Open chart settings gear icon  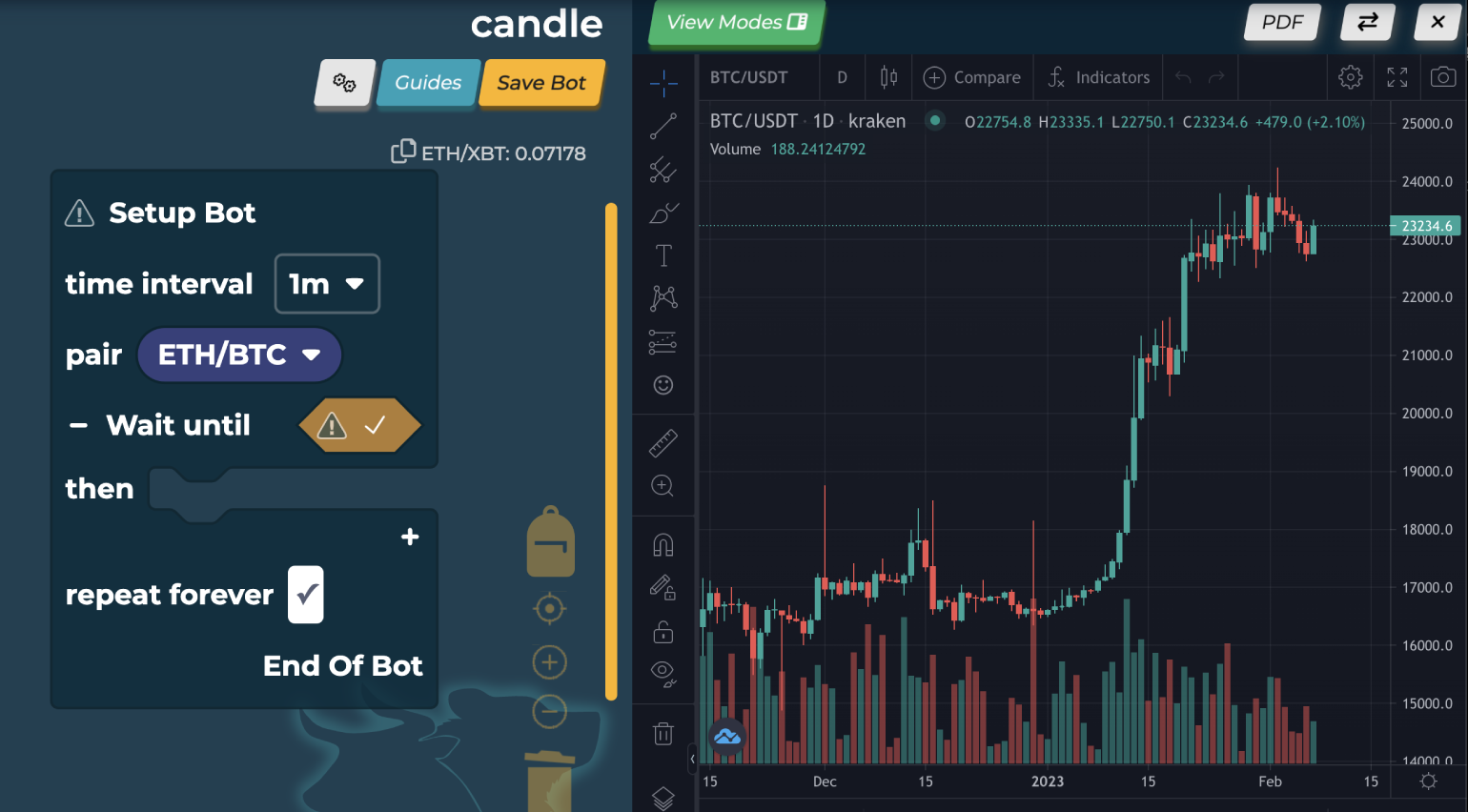1351,77
